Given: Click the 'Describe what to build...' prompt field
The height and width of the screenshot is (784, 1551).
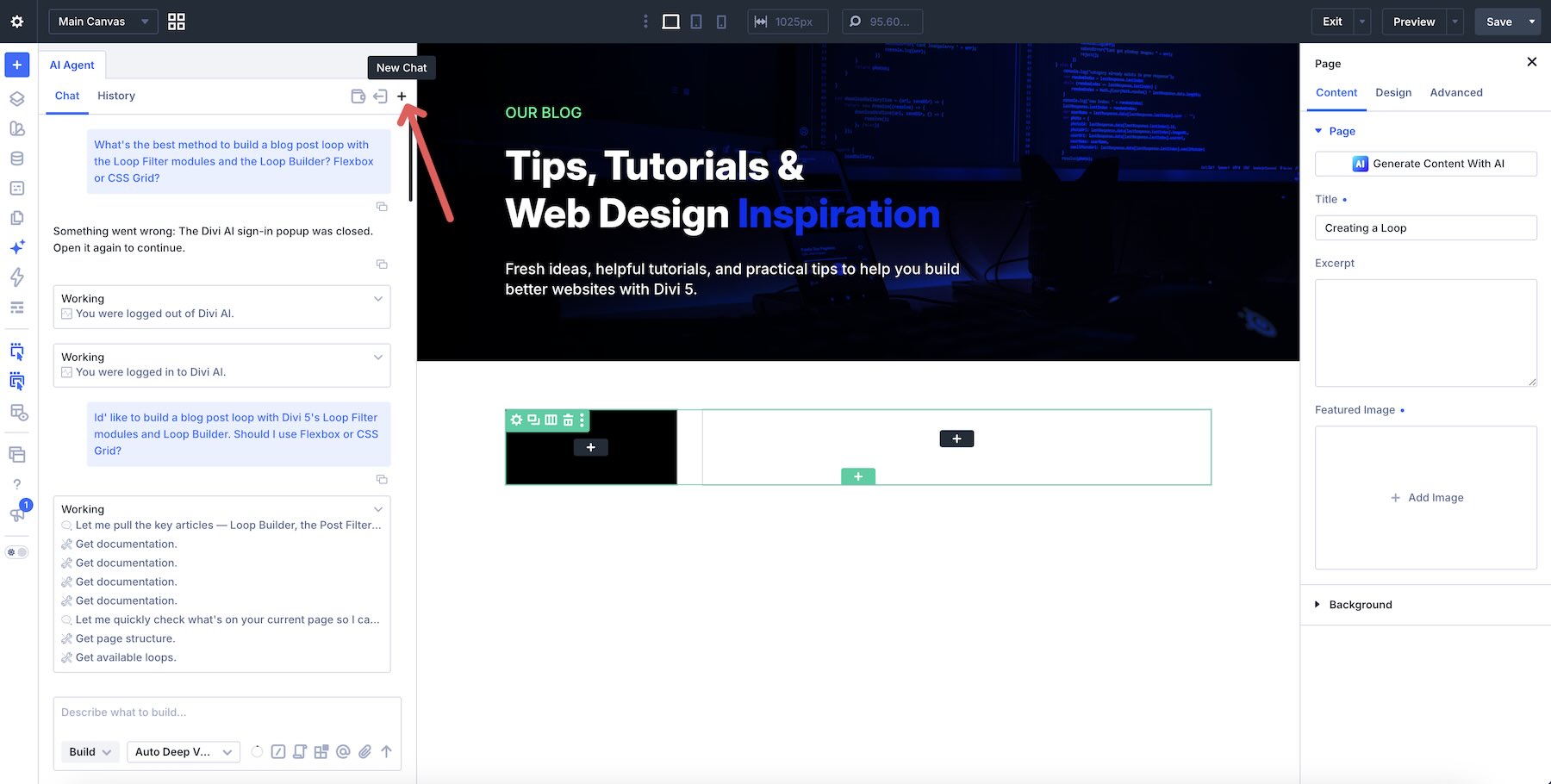Looking at the screenshot, I should tap(227, 712).
